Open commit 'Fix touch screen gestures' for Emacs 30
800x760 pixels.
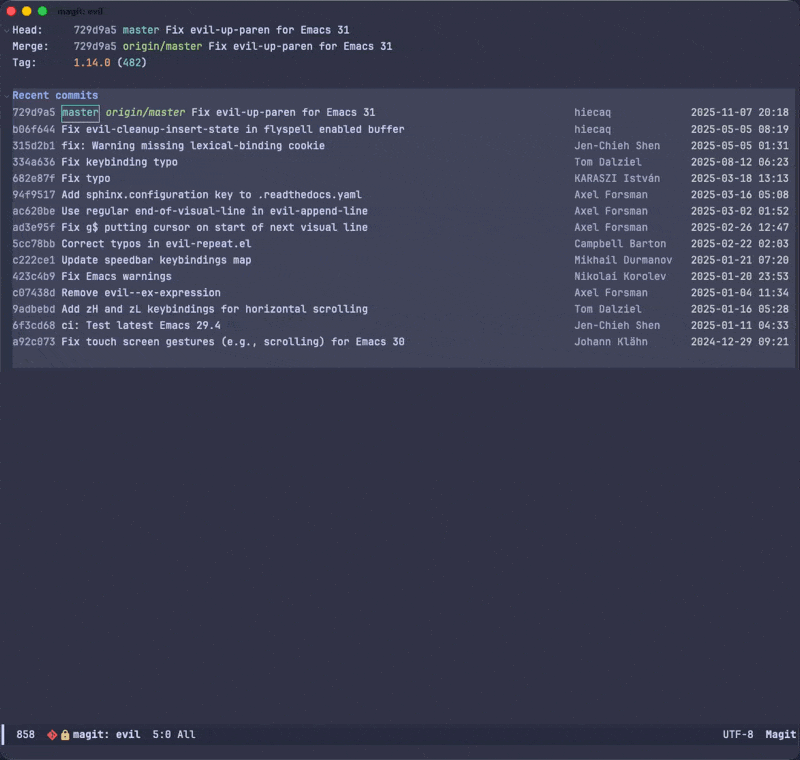(233, 342)
